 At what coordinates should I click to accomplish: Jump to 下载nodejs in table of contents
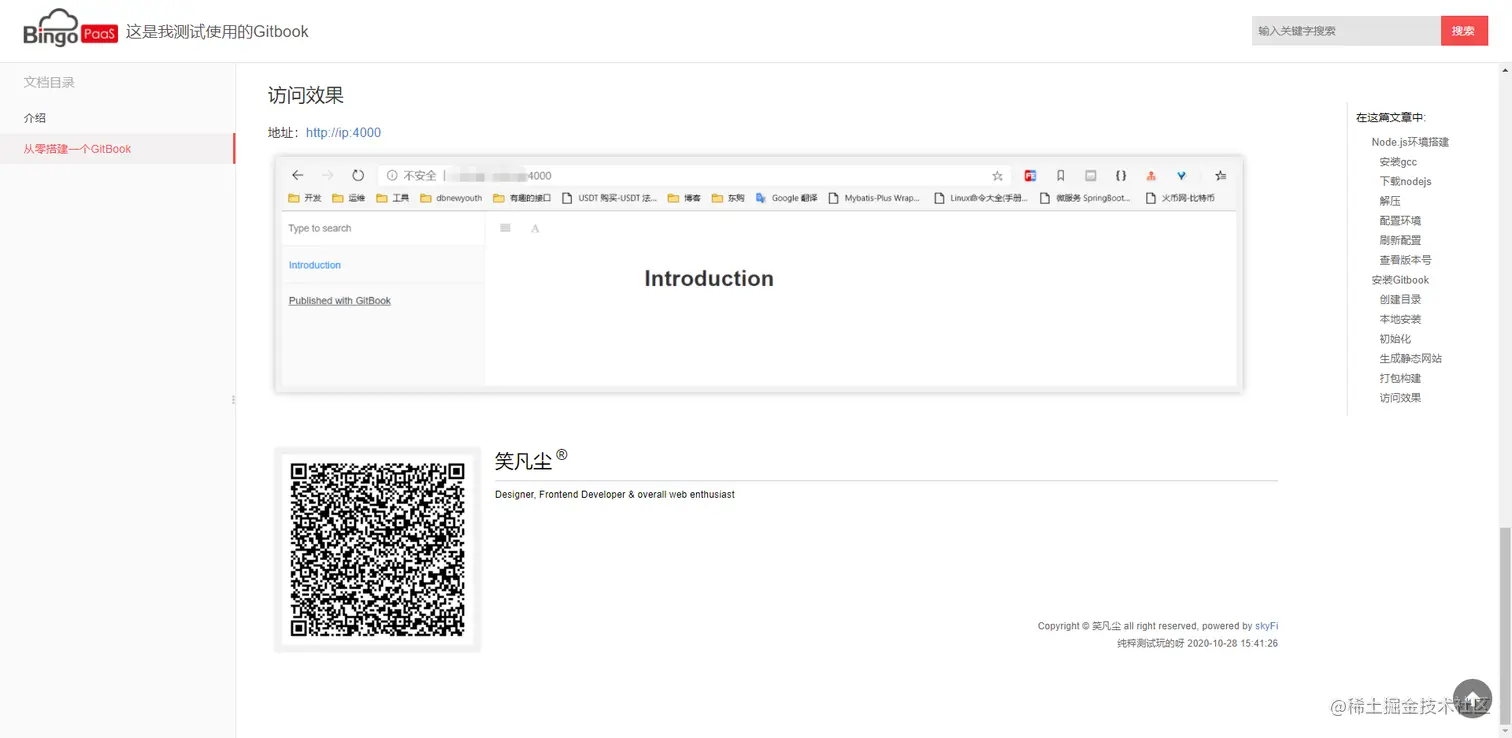point(1405,181)
